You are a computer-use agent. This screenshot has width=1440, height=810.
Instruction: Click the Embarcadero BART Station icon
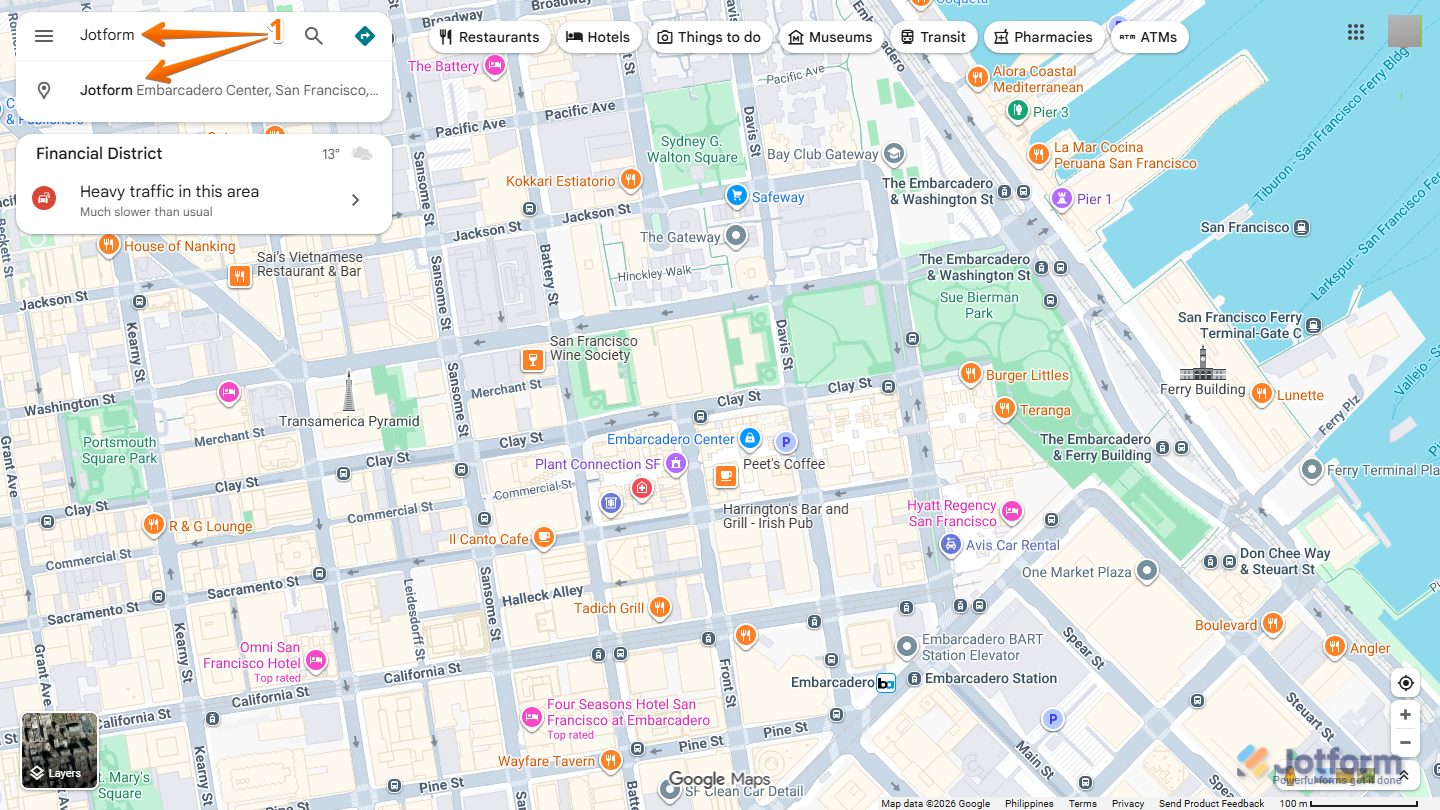[907, 647]
